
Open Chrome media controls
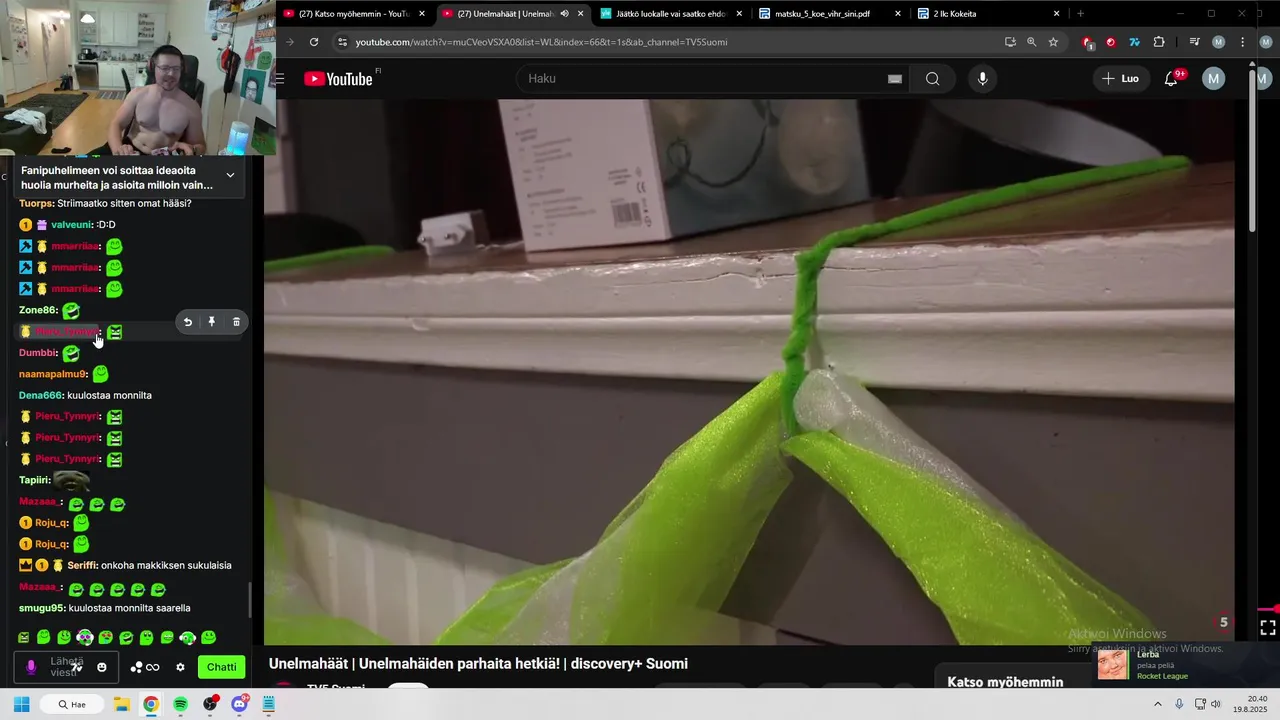click(1195, 42)
